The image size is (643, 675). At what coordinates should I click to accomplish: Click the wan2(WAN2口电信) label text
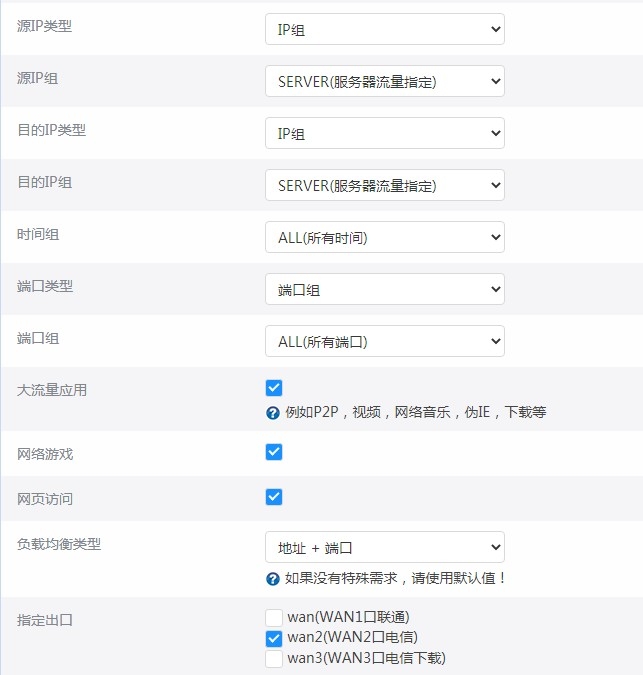(x=352, y=637)
